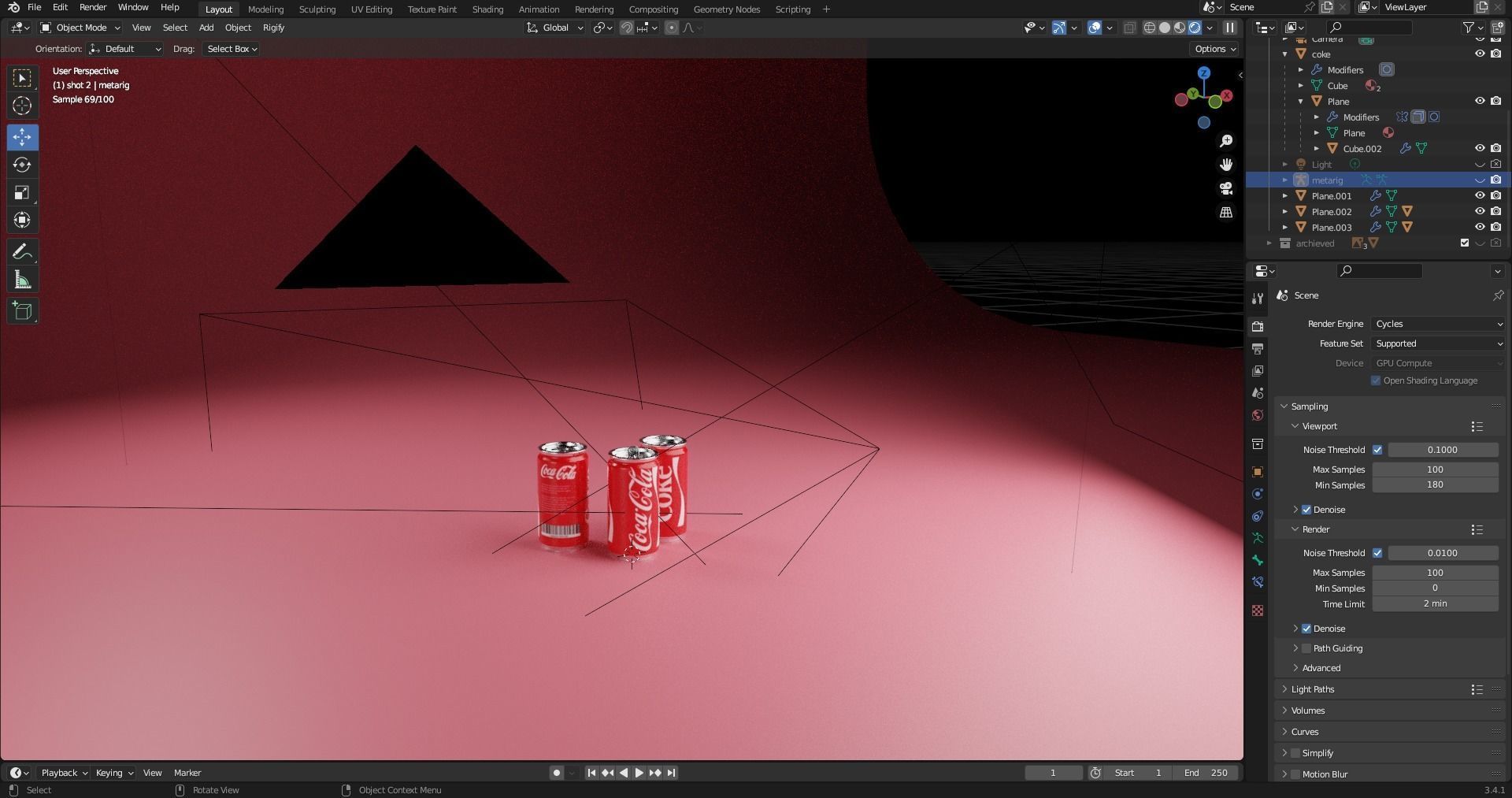Adjust render Time Limit field
1512x798 pixels.
click(x=1435, y=604)
